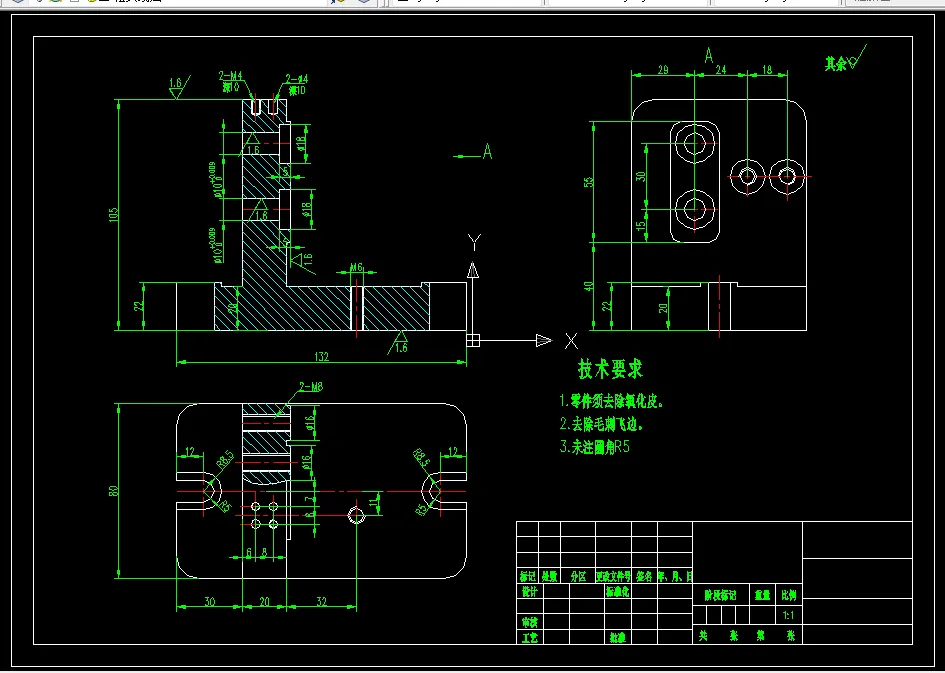Select the 标准化 title block cell
Screen dimensions: 945x673
tap(618, 592)
